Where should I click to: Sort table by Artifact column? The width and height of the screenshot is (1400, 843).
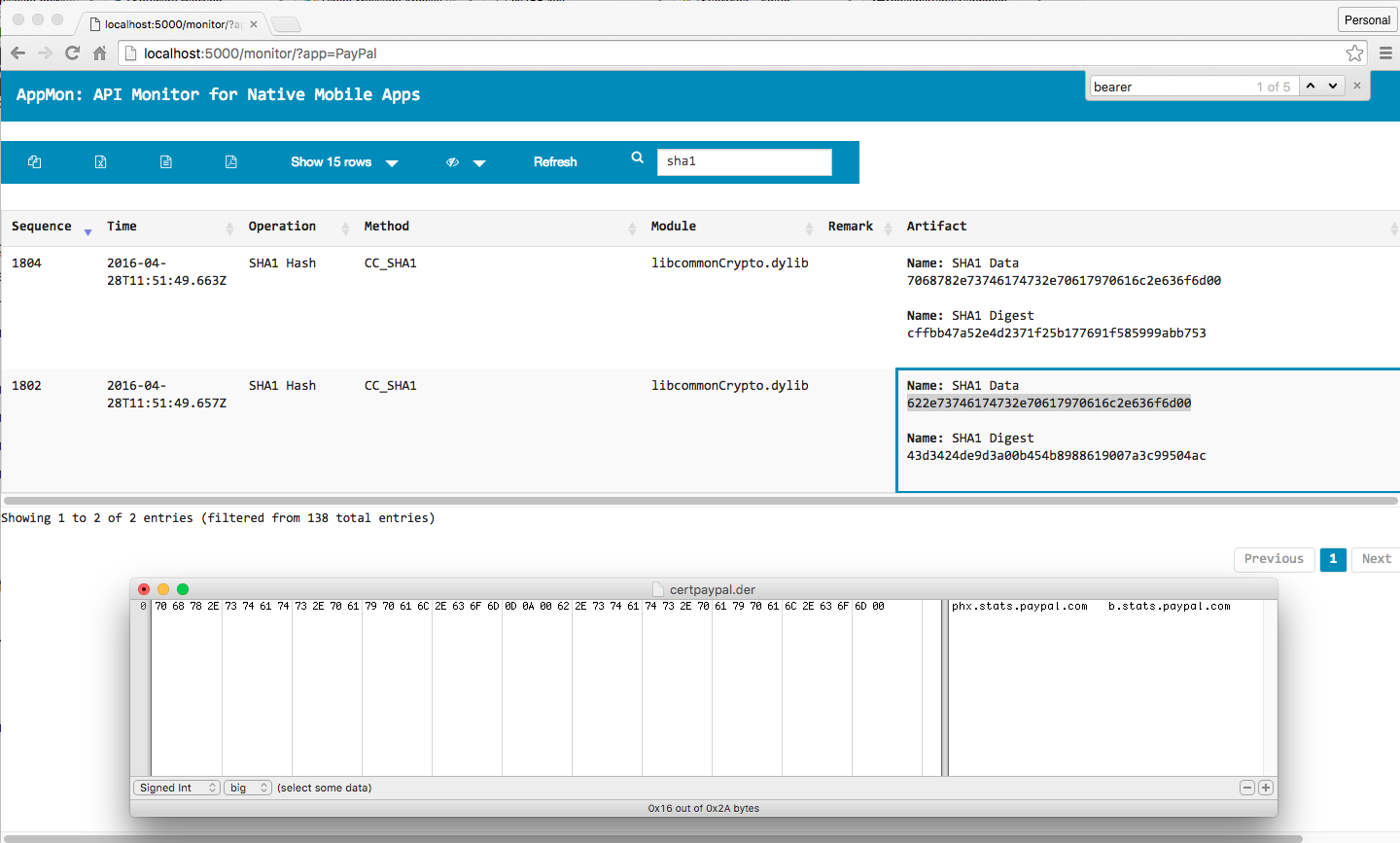[x=1148, y=227]
